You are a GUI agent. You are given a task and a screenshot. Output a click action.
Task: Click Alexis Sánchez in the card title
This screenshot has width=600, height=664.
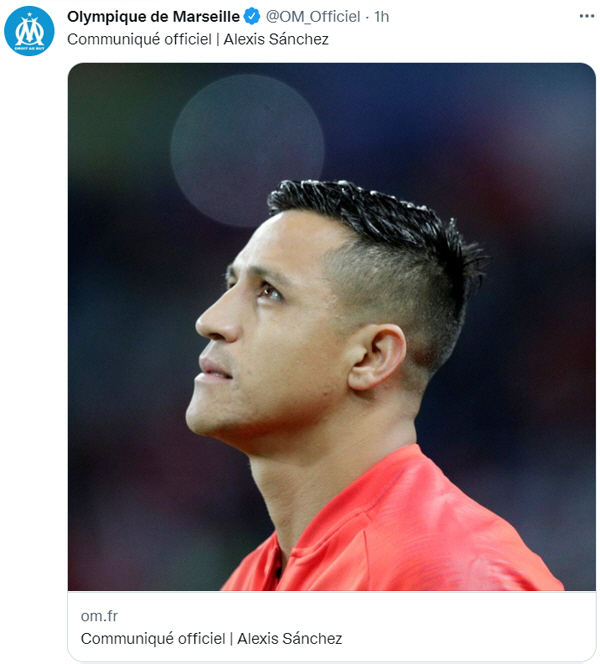(x=290, y=638)
